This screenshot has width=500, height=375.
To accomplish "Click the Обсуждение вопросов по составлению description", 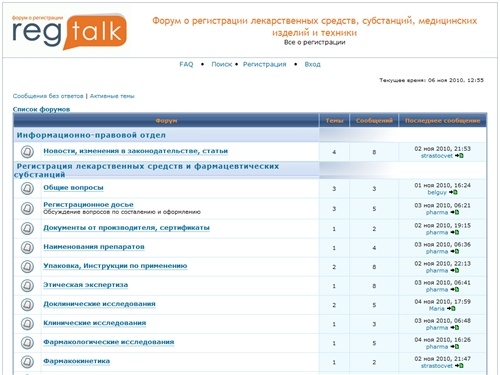I will [x=122, y=212].
